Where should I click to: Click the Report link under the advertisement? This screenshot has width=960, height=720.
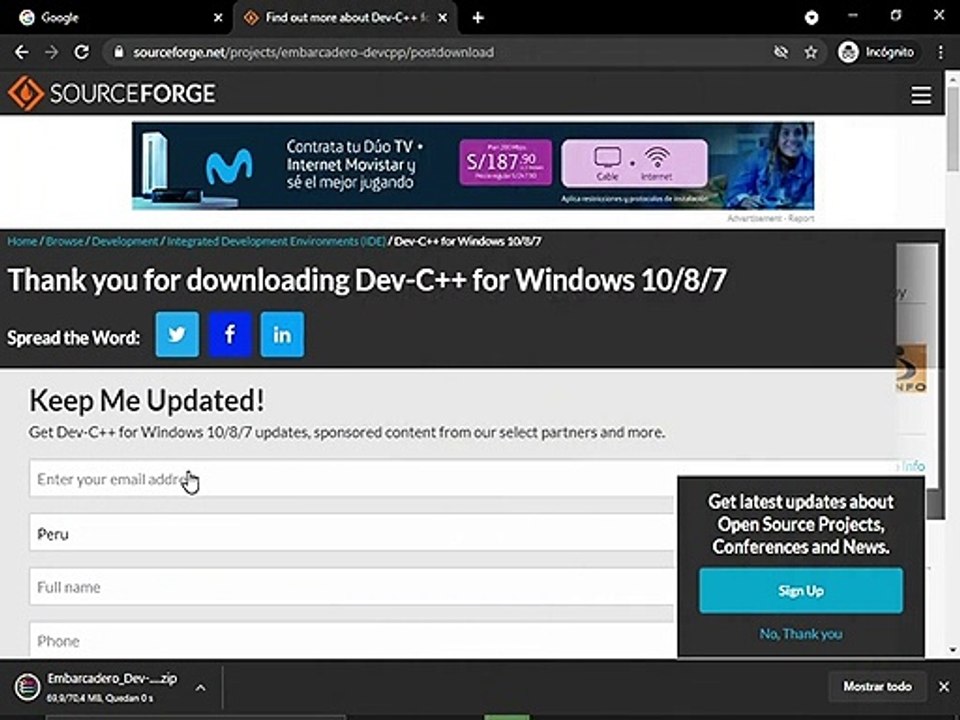coord(801,219)
